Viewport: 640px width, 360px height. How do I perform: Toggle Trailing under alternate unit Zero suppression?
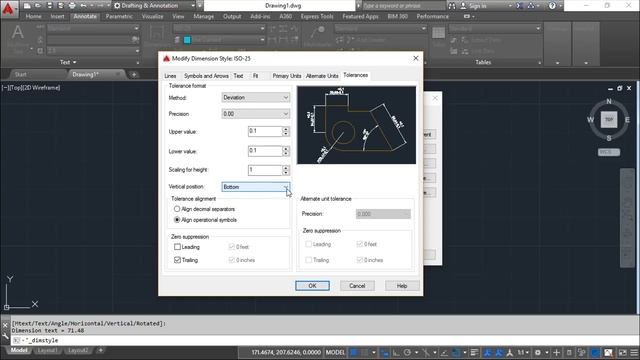[309, 260]
